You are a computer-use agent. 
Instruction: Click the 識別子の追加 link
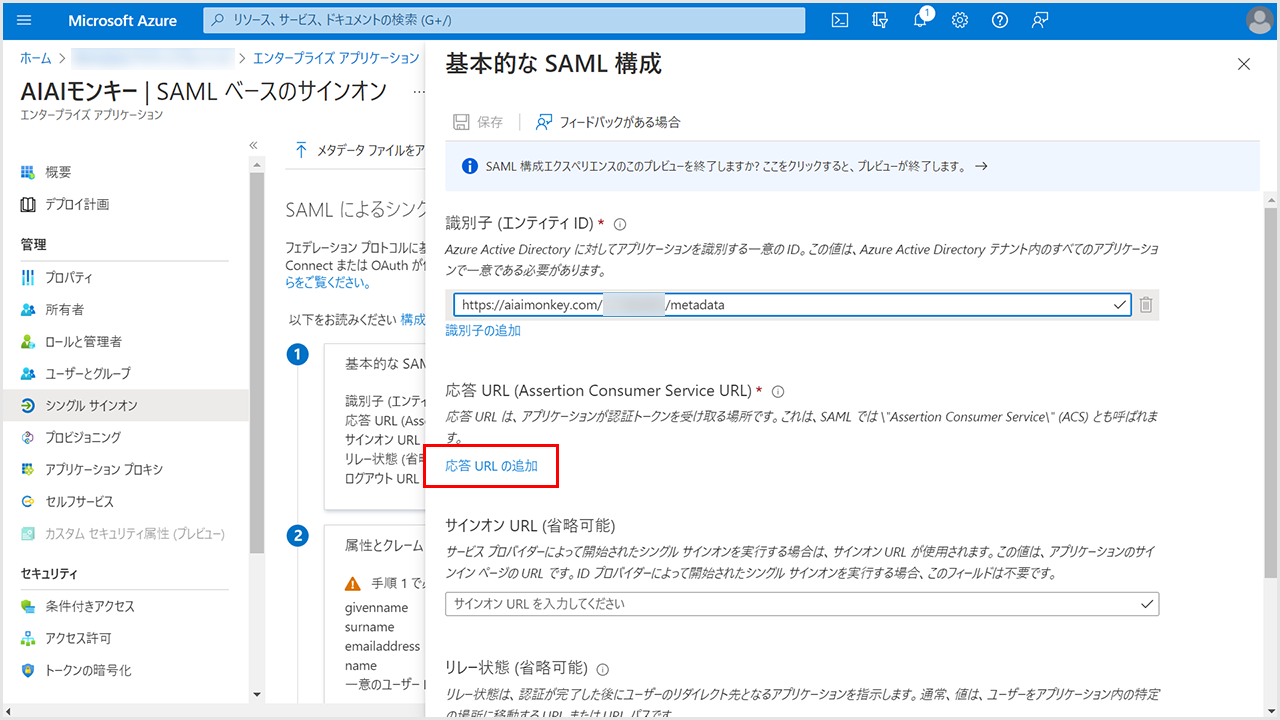[x=483, y=330]
